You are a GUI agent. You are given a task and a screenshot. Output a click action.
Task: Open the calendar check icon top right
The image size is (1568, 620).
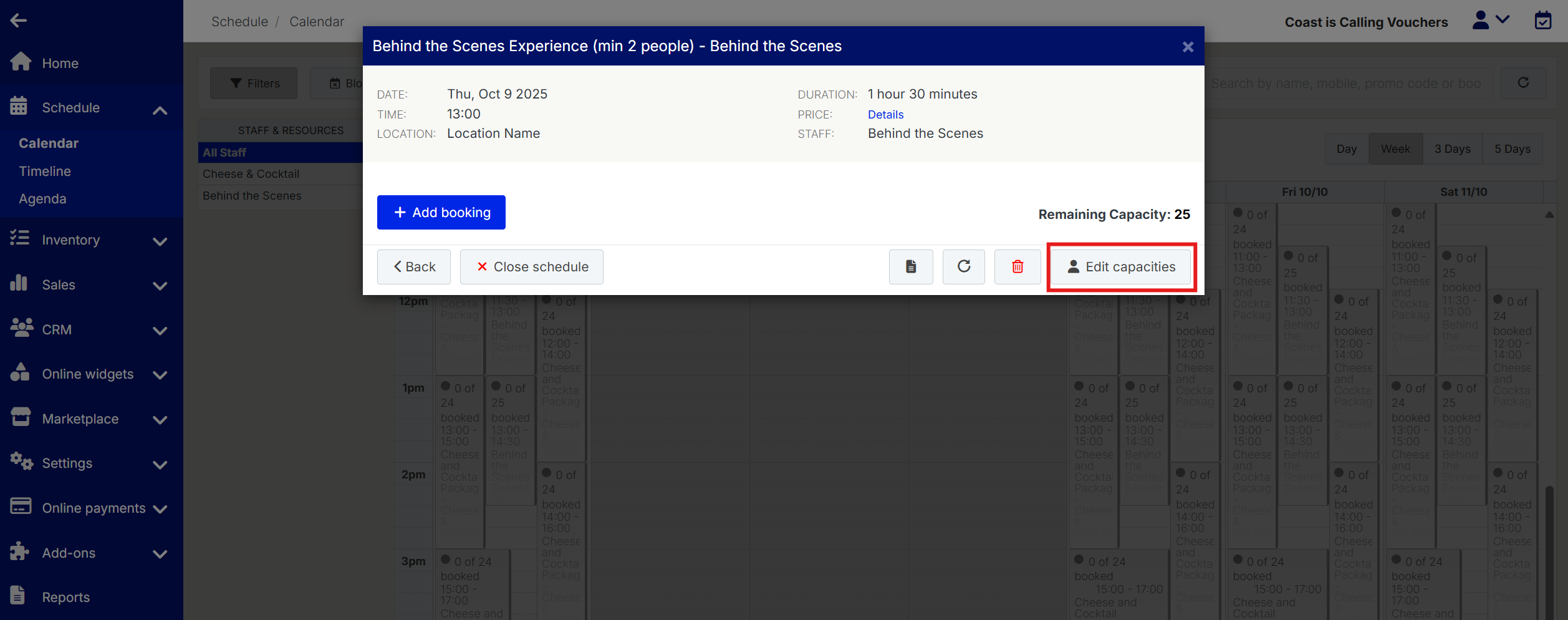point(1542,21)
